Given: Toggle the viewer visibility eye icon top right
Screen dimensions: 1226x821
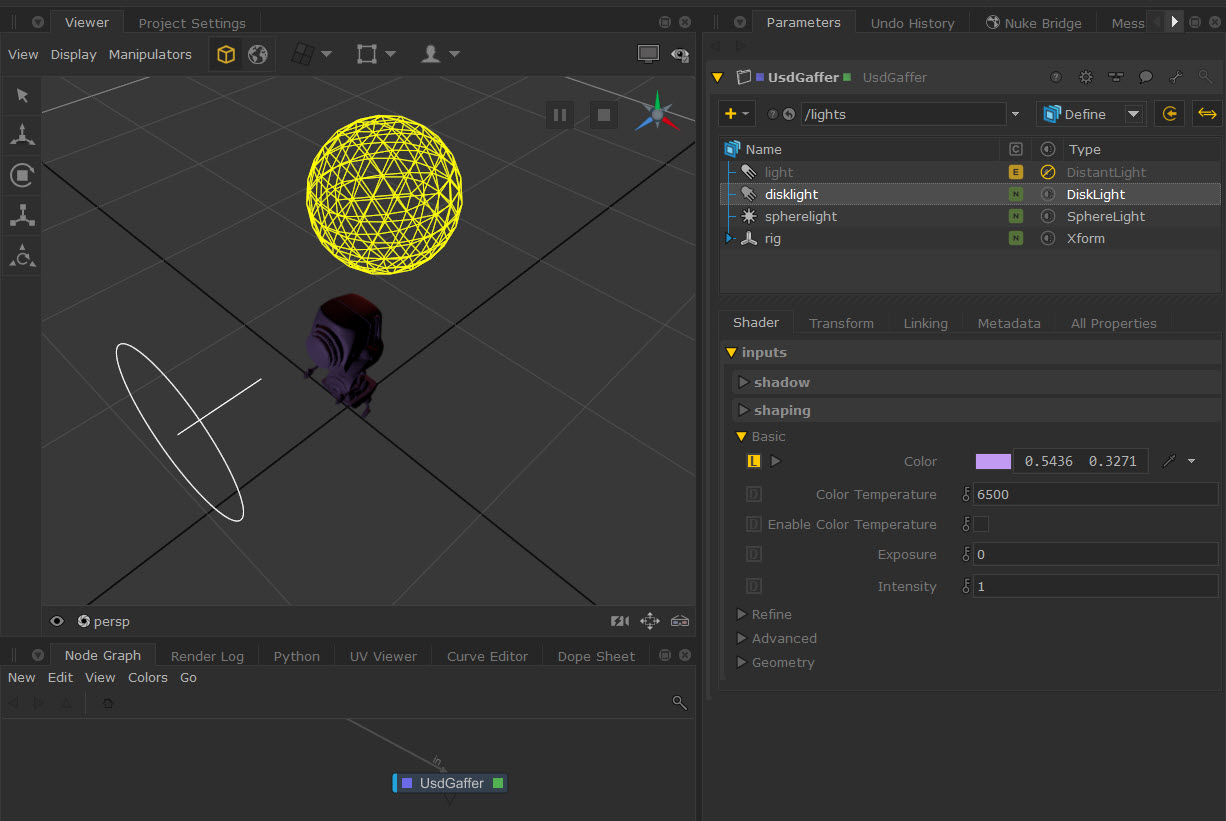Looking at the screenshot, I should [680, 55].
